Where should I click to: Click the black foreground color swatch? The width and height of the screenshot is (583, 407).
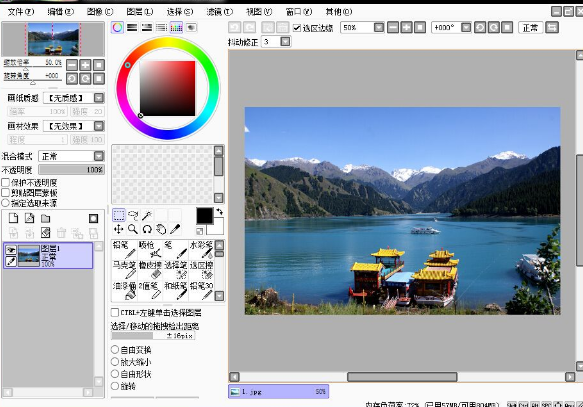[204, 216]
